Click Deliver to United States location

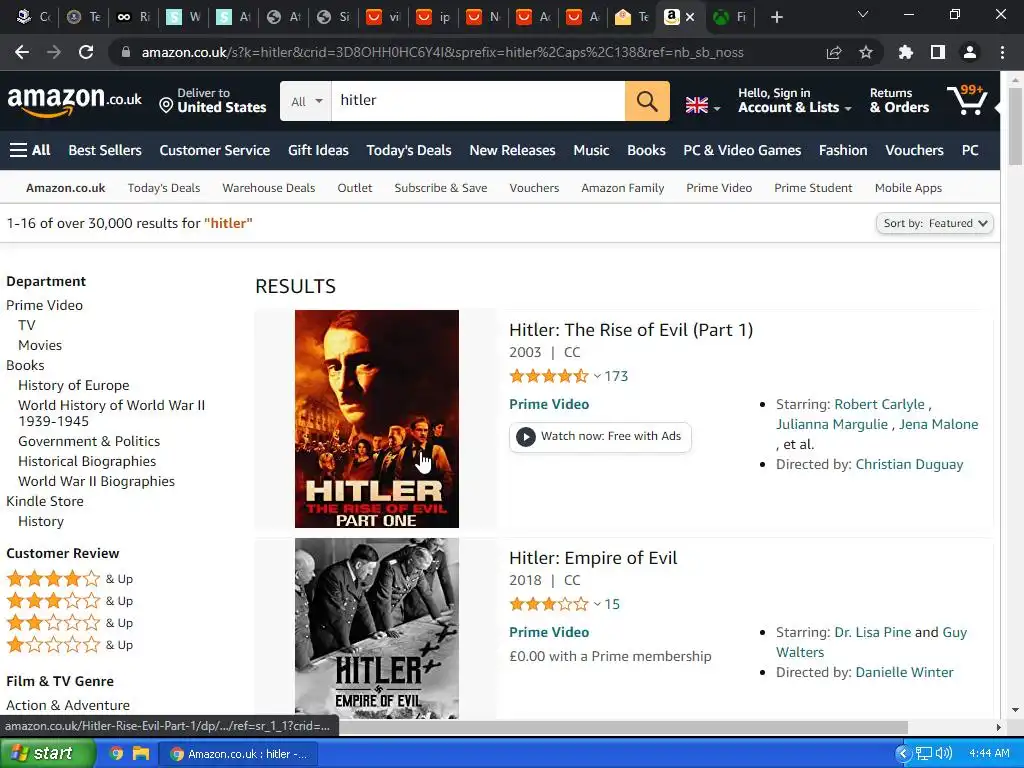(213, 101)
